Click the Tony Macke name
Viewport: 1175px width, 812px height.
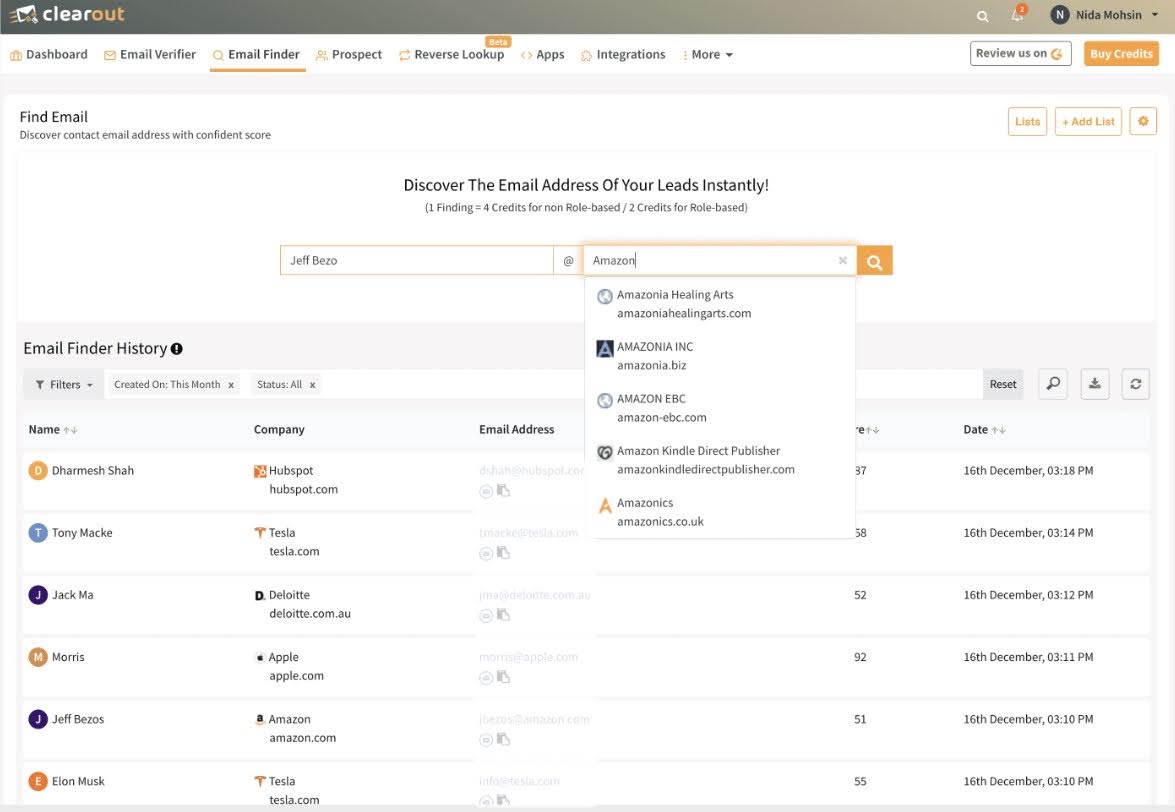pos(82,533)
